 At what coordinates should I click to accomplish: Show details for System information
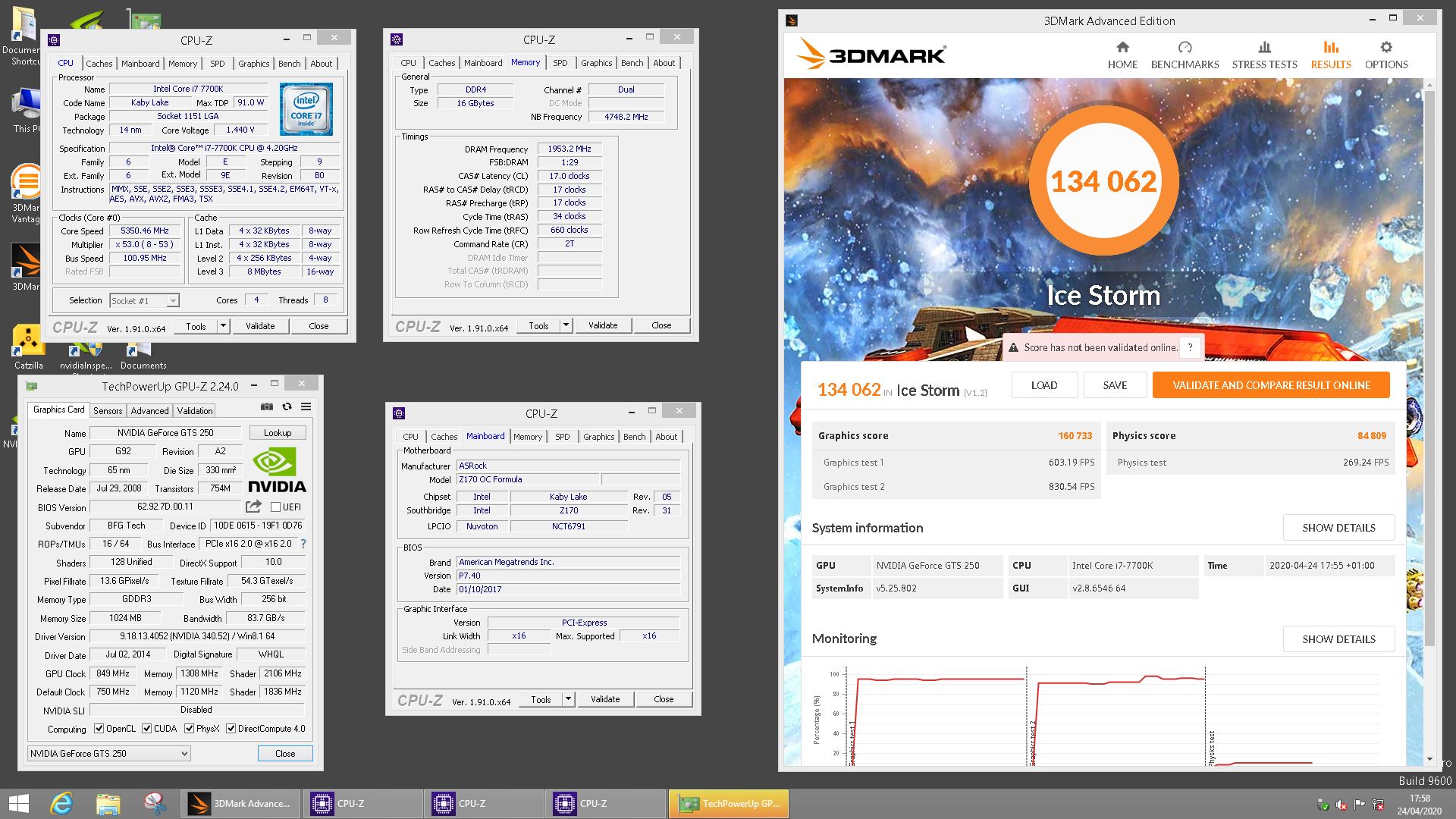1338,528
